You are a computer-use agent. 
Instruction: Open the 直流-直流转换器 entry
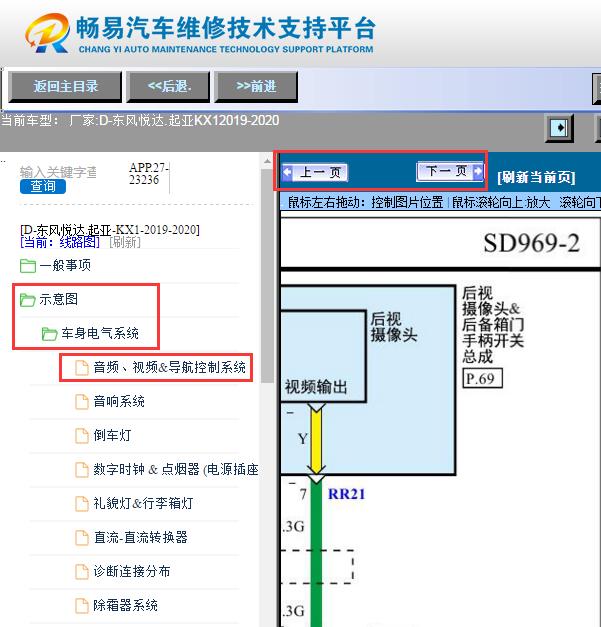[140, 537]
